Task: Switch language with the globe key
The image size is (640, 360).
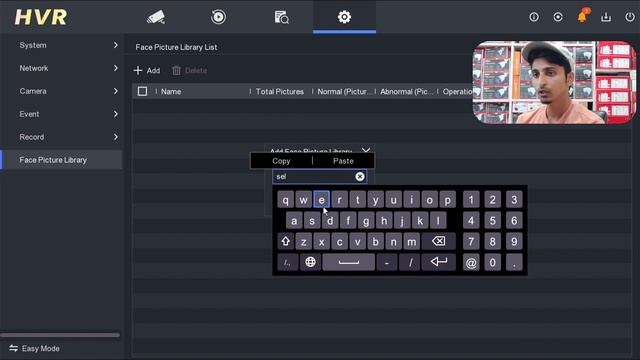Action: [310, 262]
